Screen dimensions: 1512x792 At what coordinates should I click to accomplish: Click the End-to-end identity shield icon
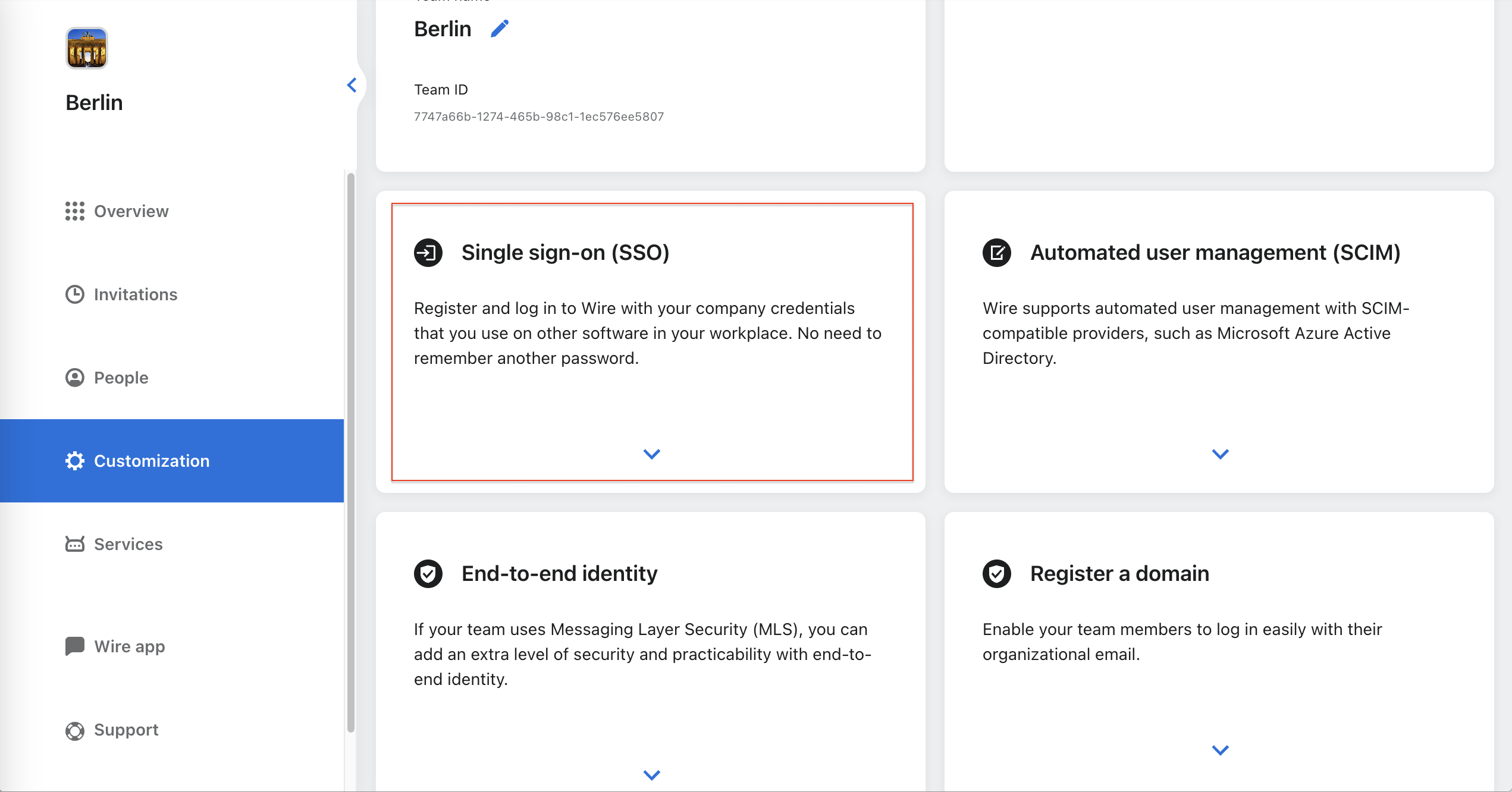point(428,574)
